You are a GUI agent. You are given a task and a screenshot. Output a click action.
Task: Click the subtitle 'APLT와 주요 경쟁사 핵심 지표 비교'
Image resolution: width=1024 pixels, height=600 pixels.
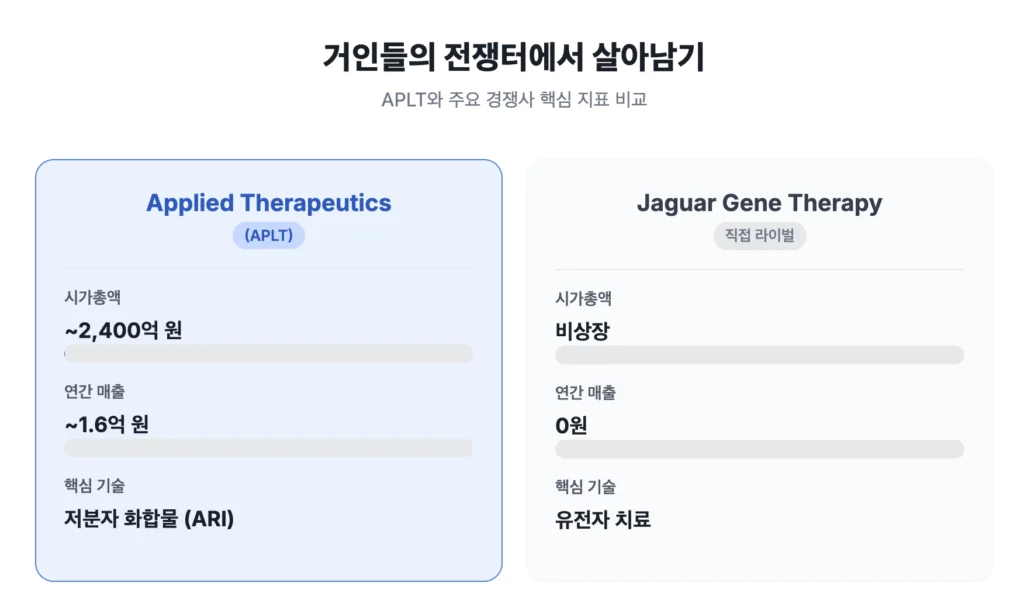point(512,101)
